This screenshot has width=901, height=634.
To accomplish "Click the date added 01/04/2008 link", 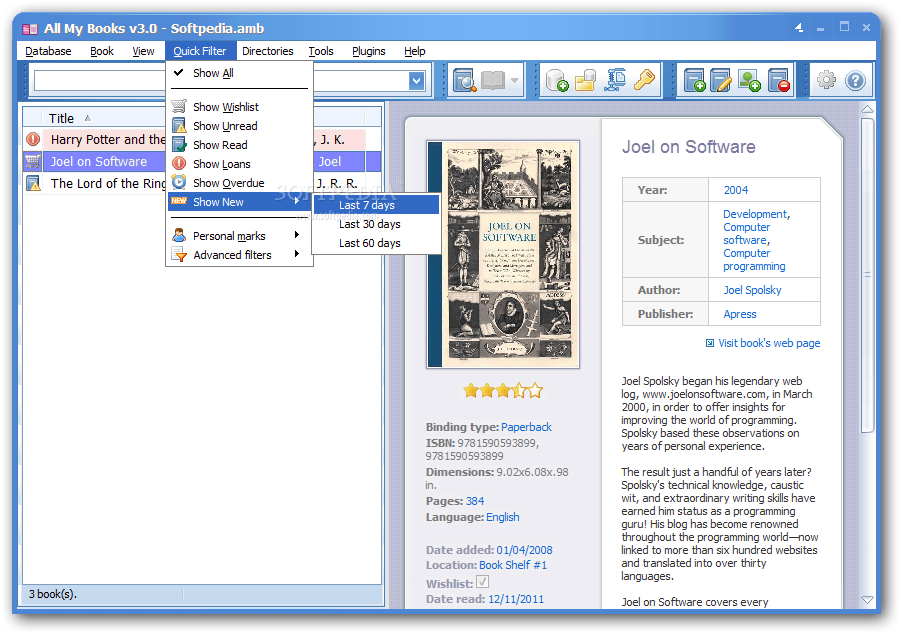I will [x=525, y=550].
